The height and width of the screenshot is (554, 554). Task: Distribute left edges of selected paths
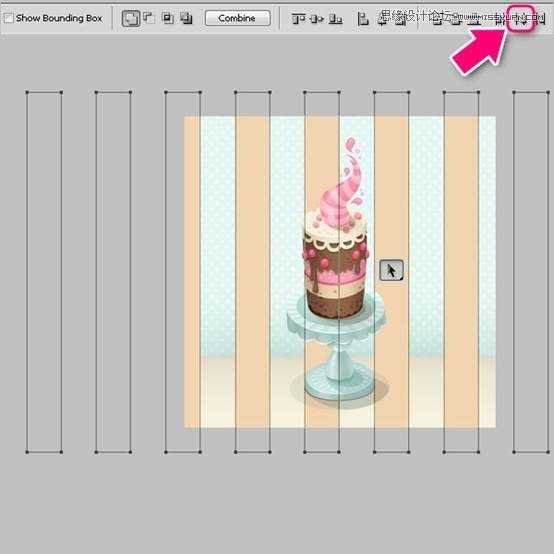tap(500, 18)
